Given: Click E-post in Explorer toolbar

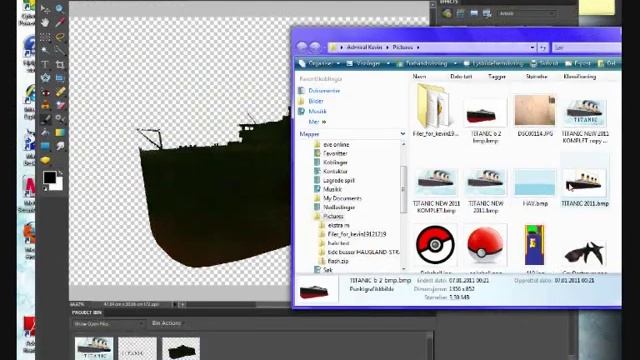Looking at the screenshot, I should click(x=578, y=63).
